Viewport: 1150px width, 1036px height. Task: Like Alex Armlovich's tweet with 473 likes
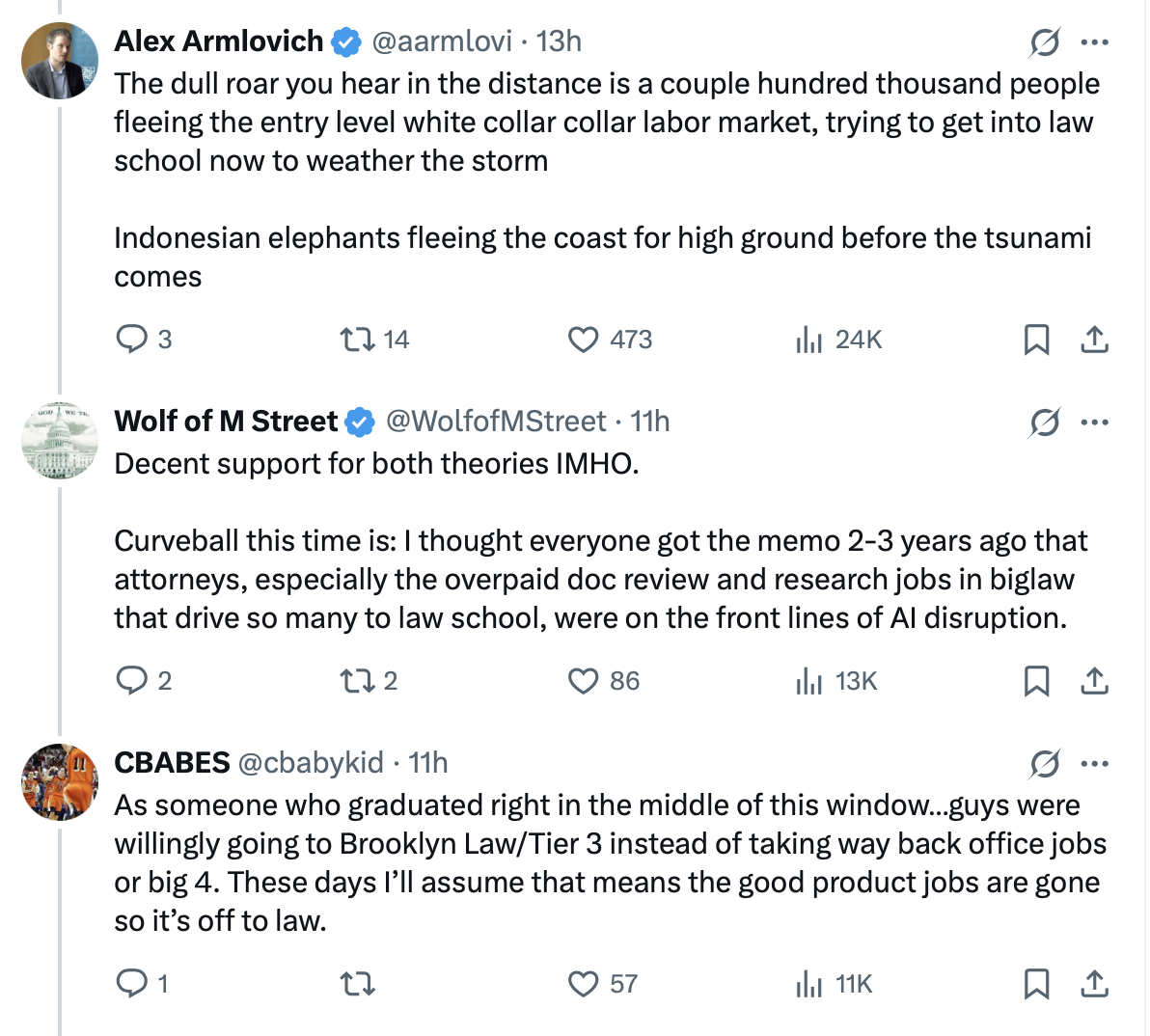[x=583, y=340]
